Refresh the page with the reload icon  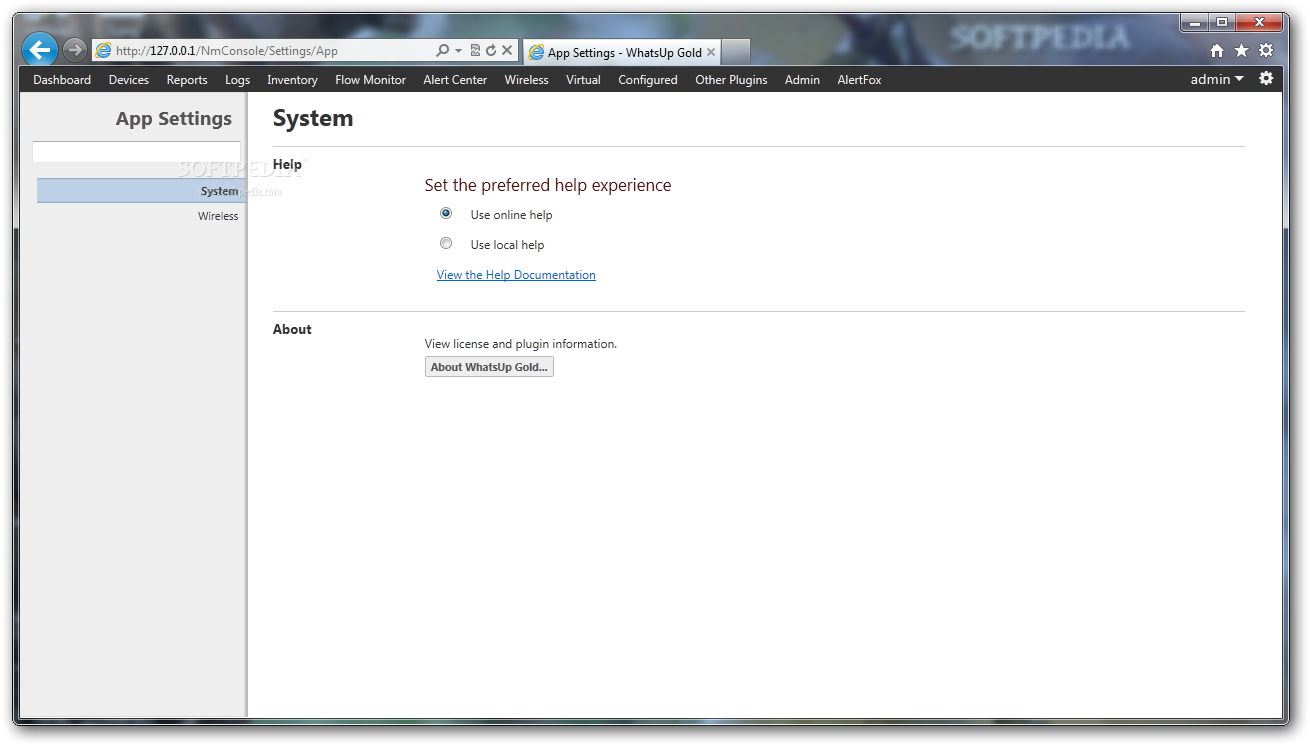tap(491, 50)
